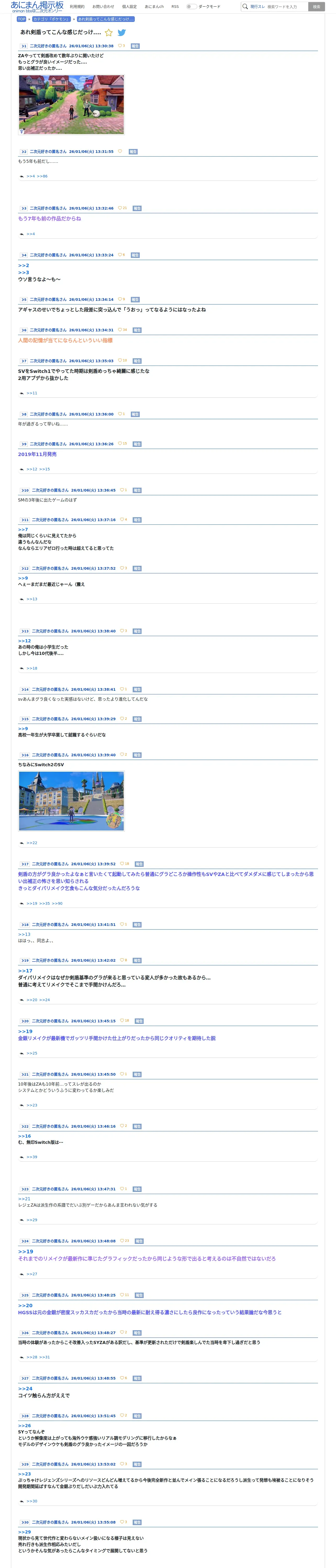Screen dimensions: 336x1568
Task: Like post 9 with the heart icon
Action: (x=120, y=444)
